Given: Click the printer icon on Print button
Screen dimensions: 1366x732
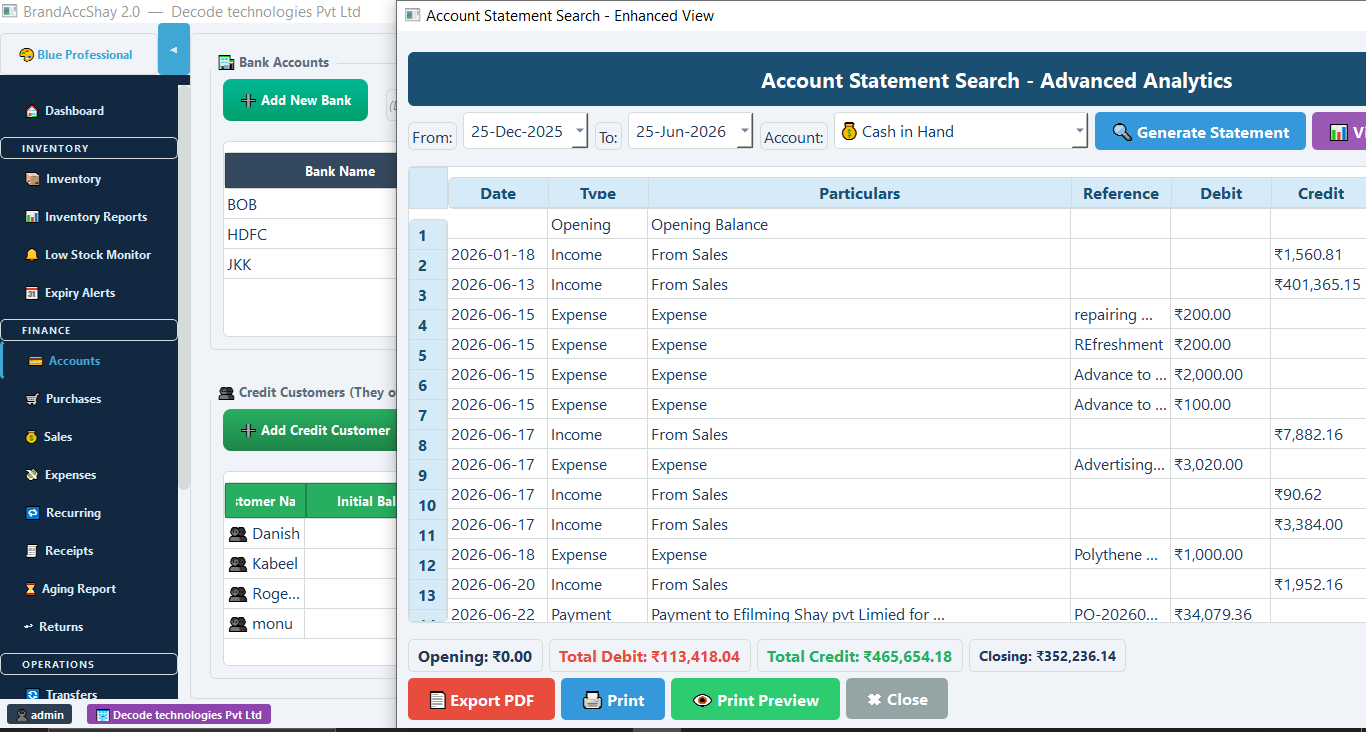Looking at the screenshot, I should click(x=592, y=700).
